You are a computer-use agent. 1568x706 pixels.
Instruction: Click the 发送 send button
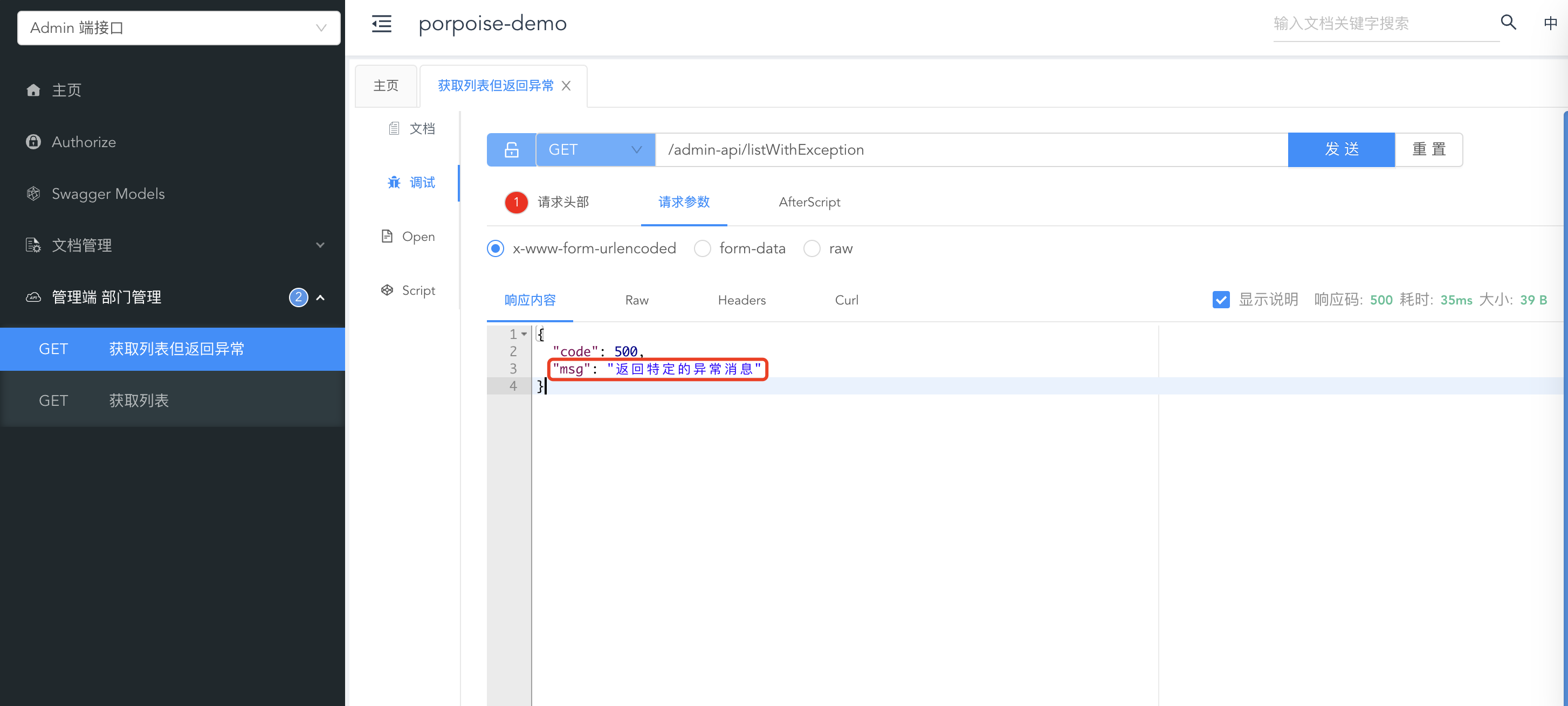[1341, 150]
